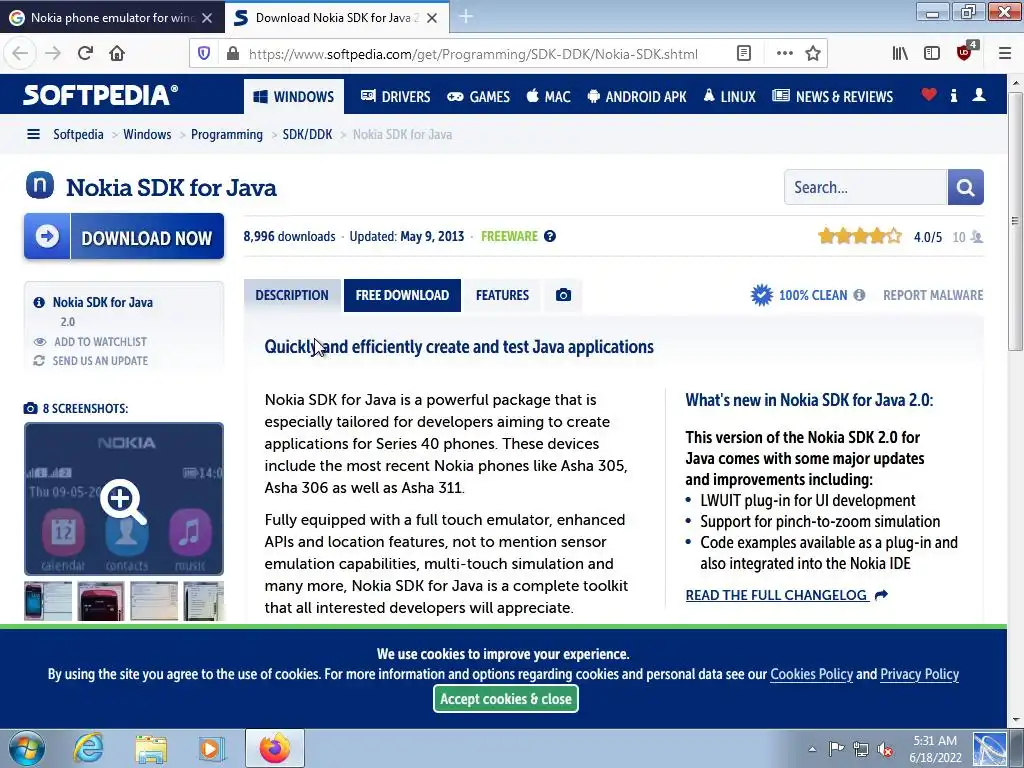Click Report Malware link
Screen dimensions: 1024x768
933,295
